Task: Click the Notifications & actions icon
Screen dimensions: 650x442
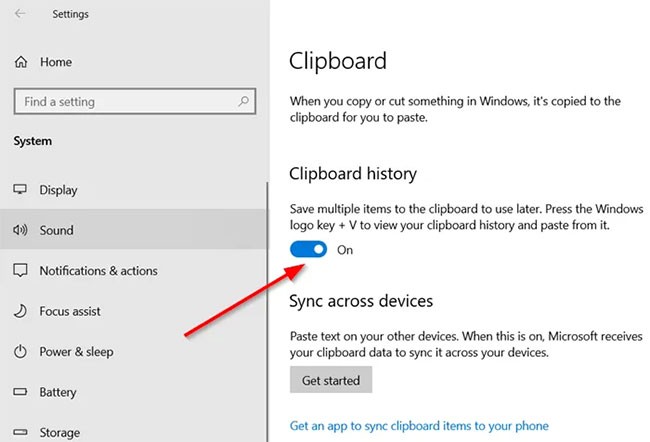Action: point(20,271)
